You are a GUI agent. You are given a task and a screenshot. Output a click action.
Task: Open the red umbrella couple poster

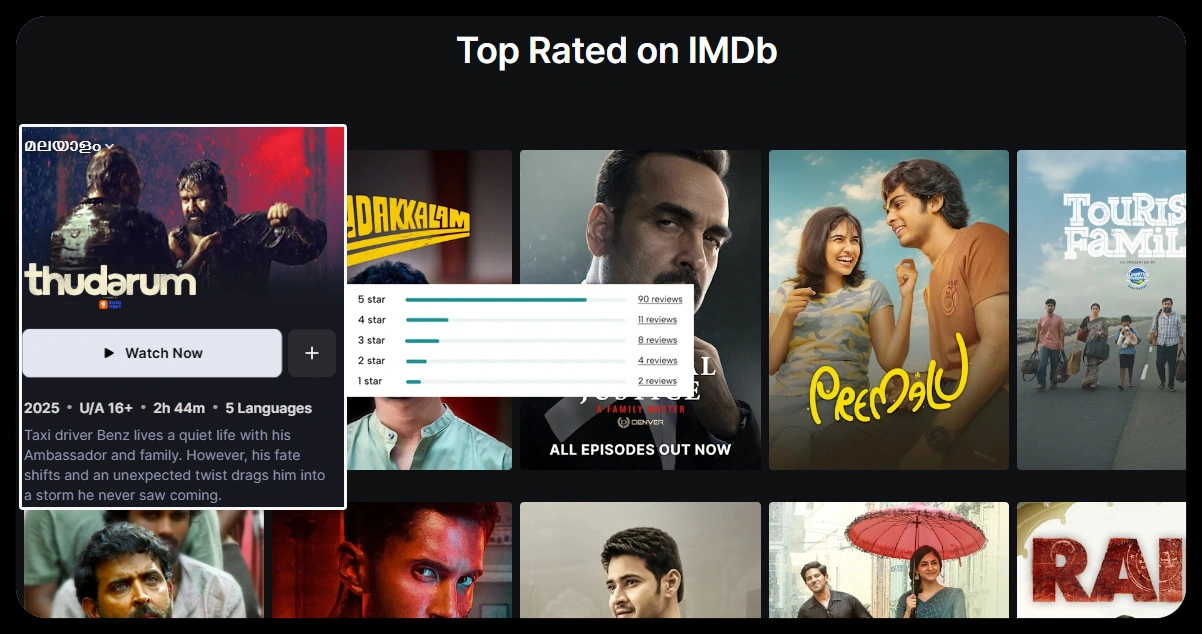(x=888, y=559)
